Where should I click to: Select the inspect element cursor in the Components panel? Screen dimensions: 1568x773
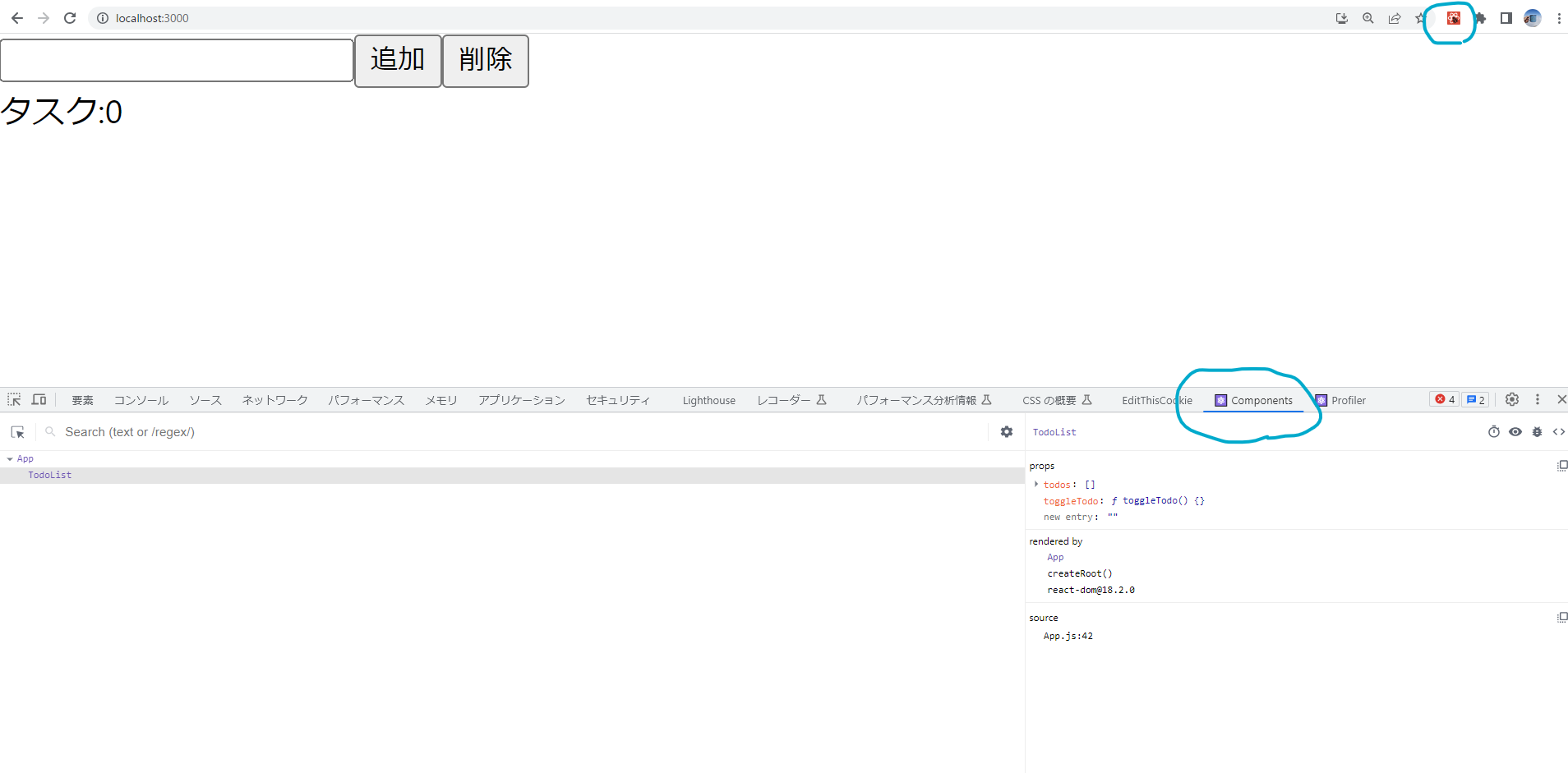click(18, 431)
